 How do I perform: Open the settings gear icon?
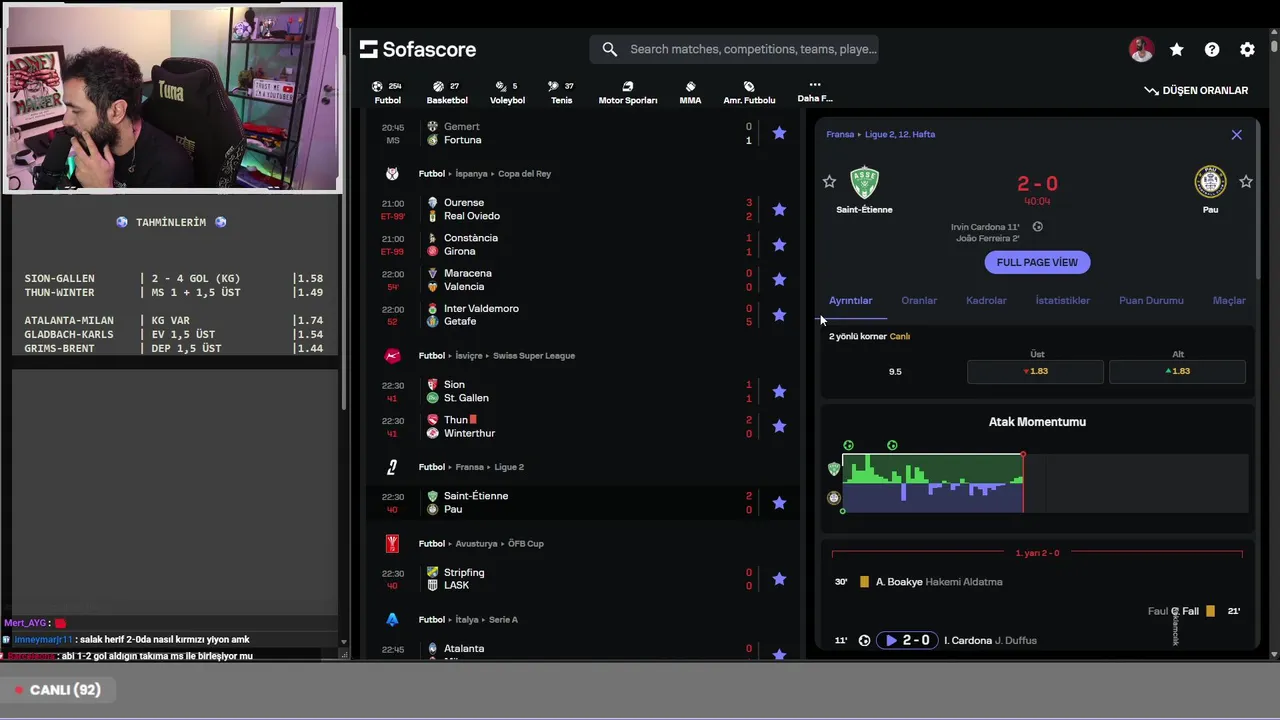click(1247, 49)
